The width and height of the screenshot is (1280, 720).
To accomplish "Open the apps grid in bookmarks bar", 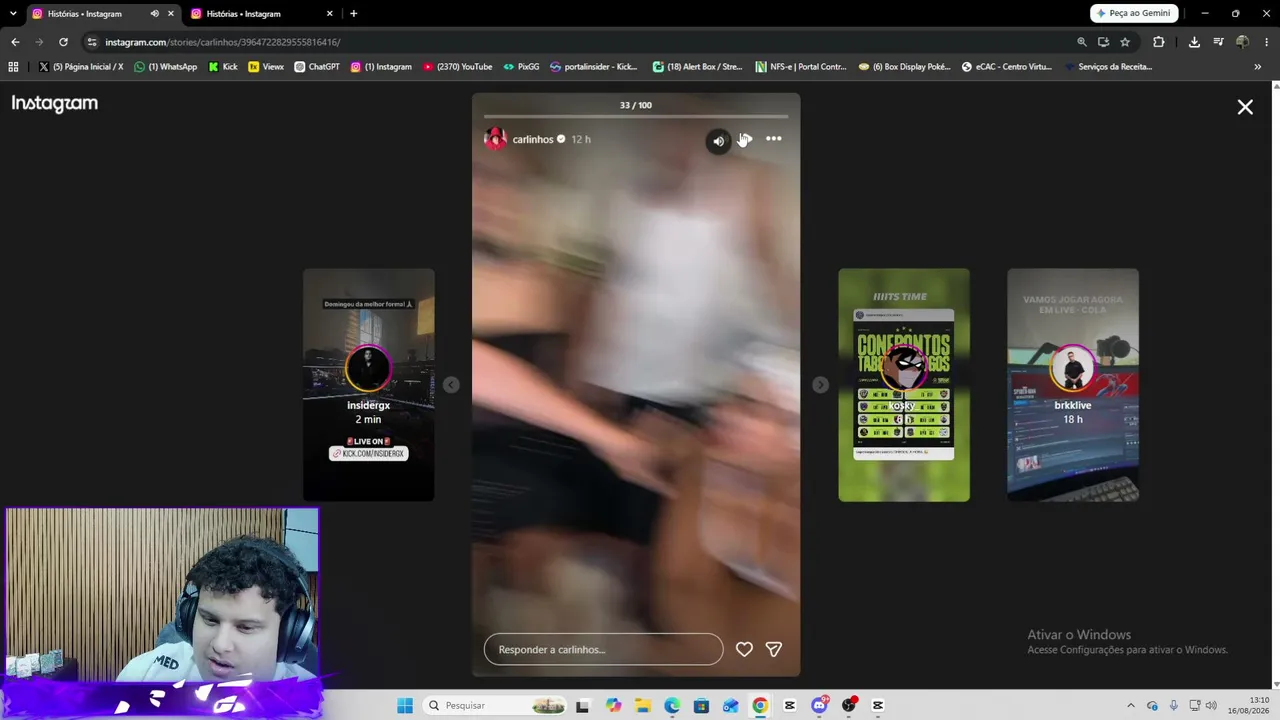I will (x=13, y=67).
